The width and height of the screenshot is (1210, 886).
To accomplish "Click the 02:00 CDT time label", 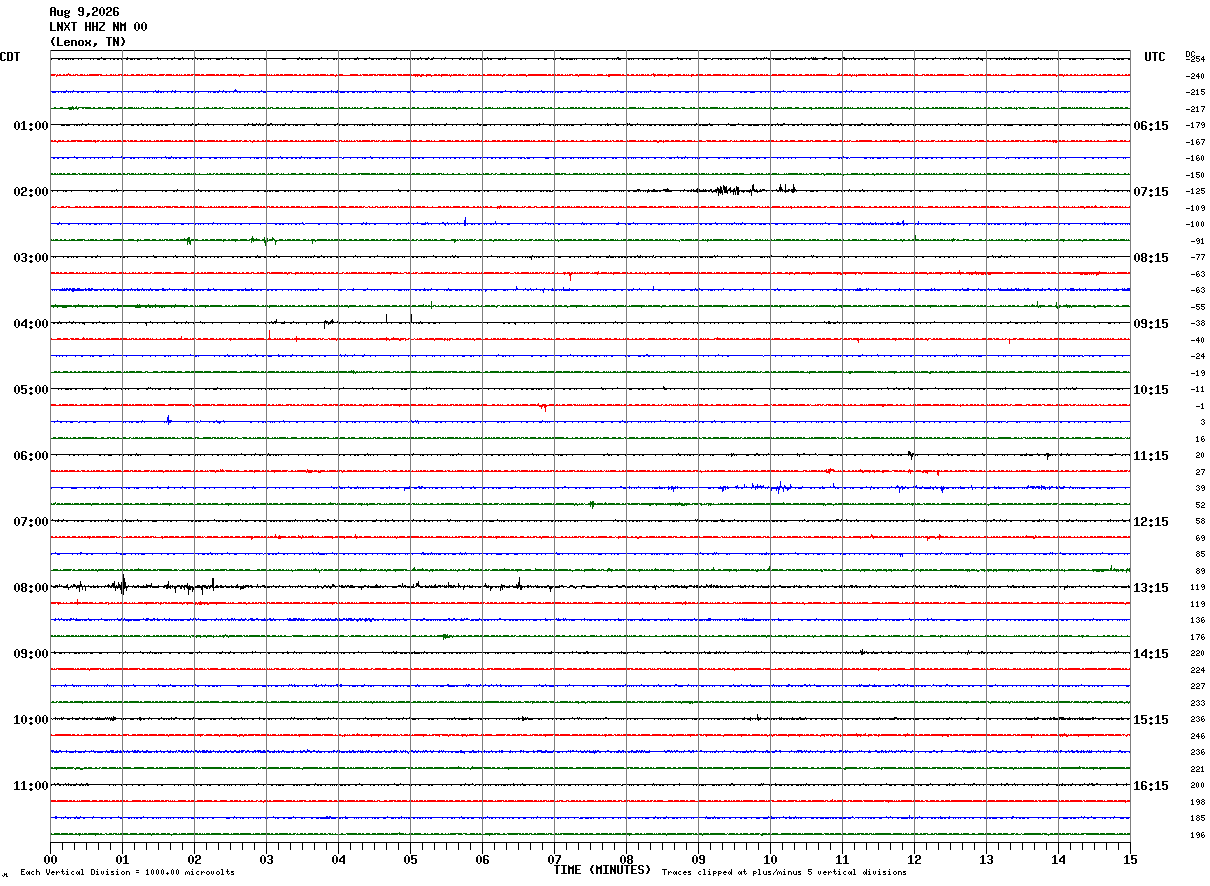I will (x=30, y=192).
